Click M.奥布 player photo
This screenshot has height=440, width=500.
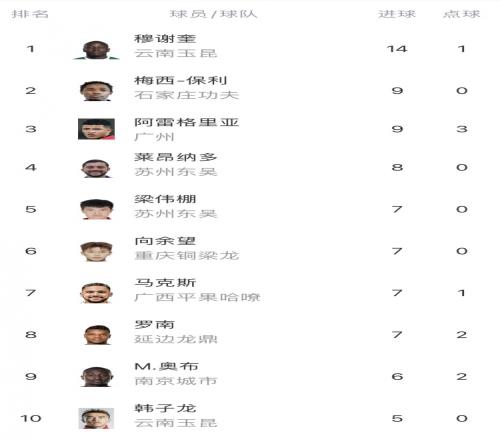pos(96,377)
